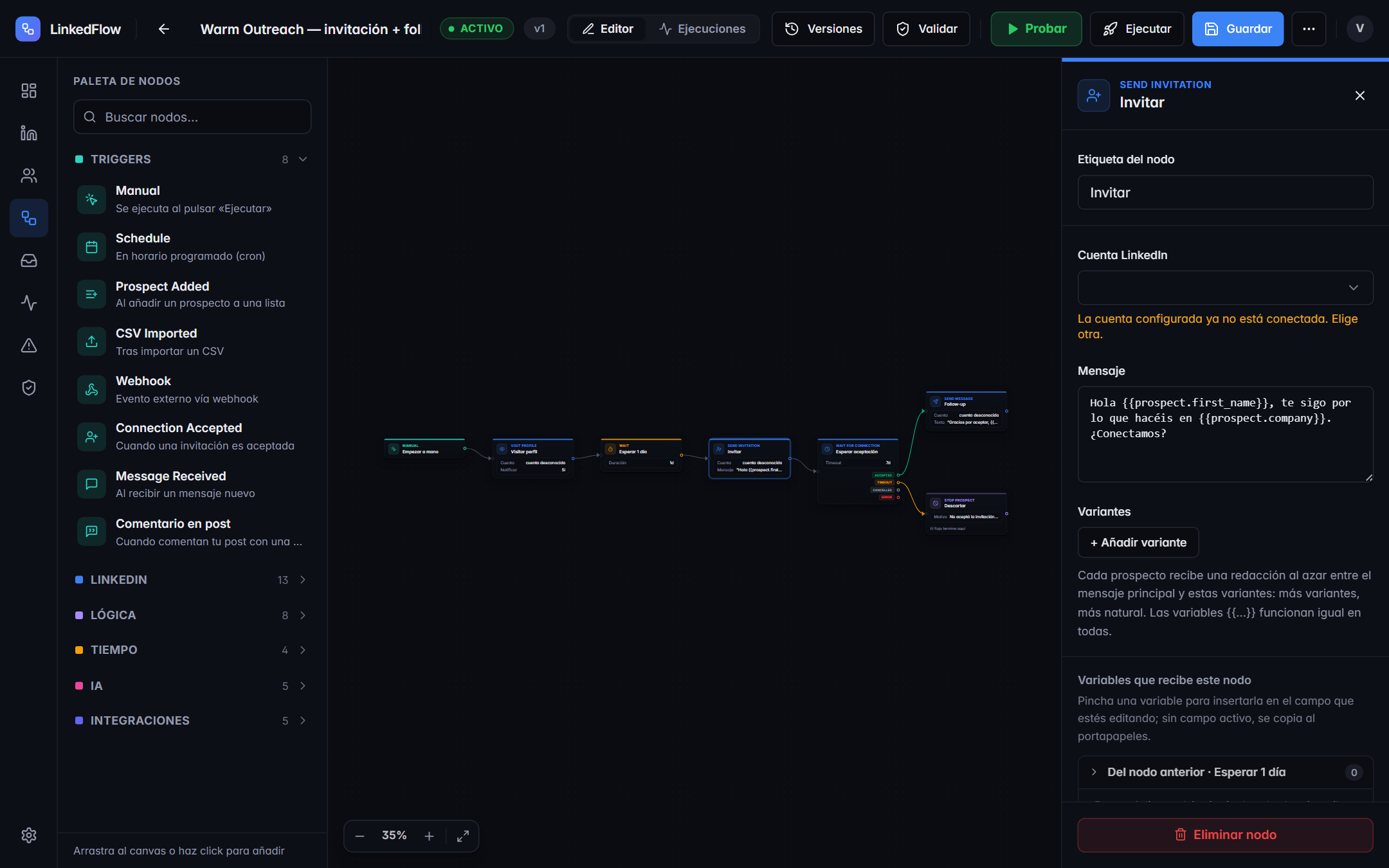Open the prospects people sidebar icon
1389x868 pixels.
(x=29, y=176)
